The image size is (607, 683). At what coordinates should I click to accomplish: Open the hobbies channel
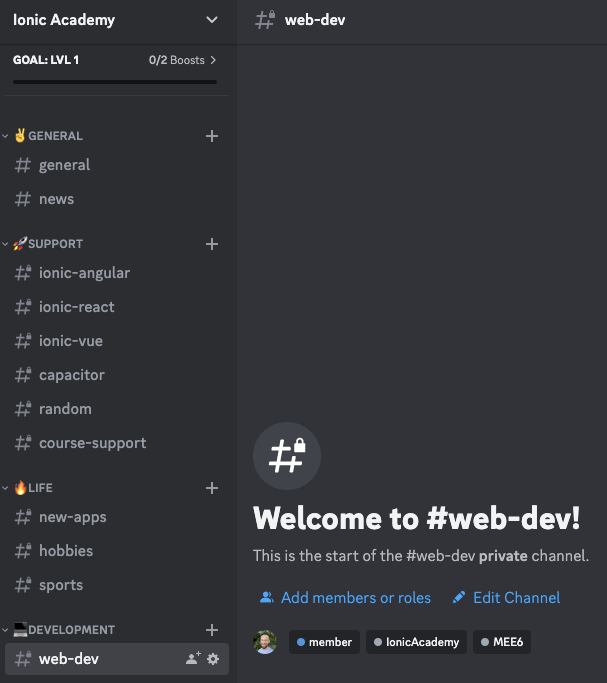pyautogui.click(x=117, y=551)
